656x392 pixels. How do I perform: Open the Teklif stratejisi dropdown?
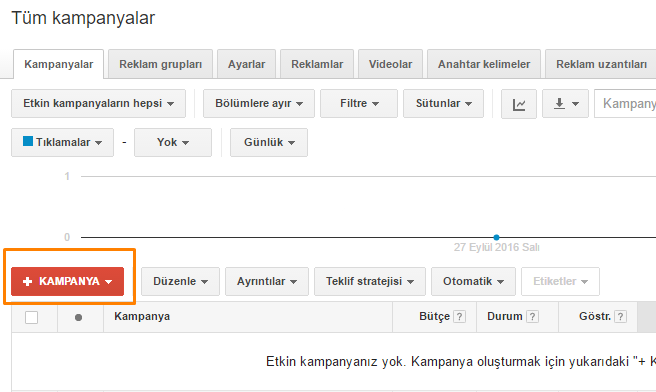[370, 282]
